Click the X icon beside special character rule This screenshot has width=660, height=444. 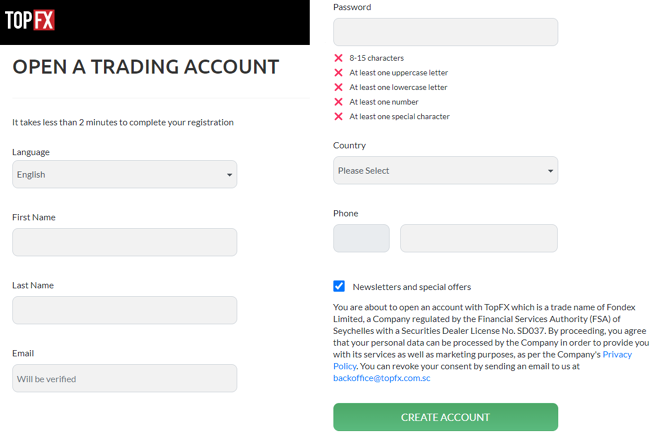click(338, 116)
